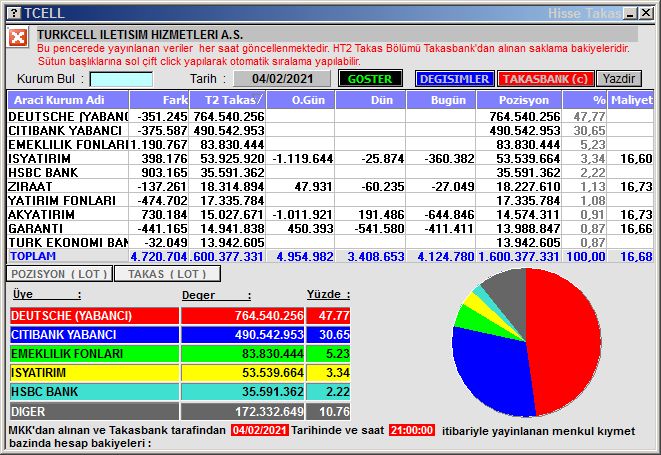
Task: Click red time 21:00:00 in footer
Action: click(x=411, y=430)
